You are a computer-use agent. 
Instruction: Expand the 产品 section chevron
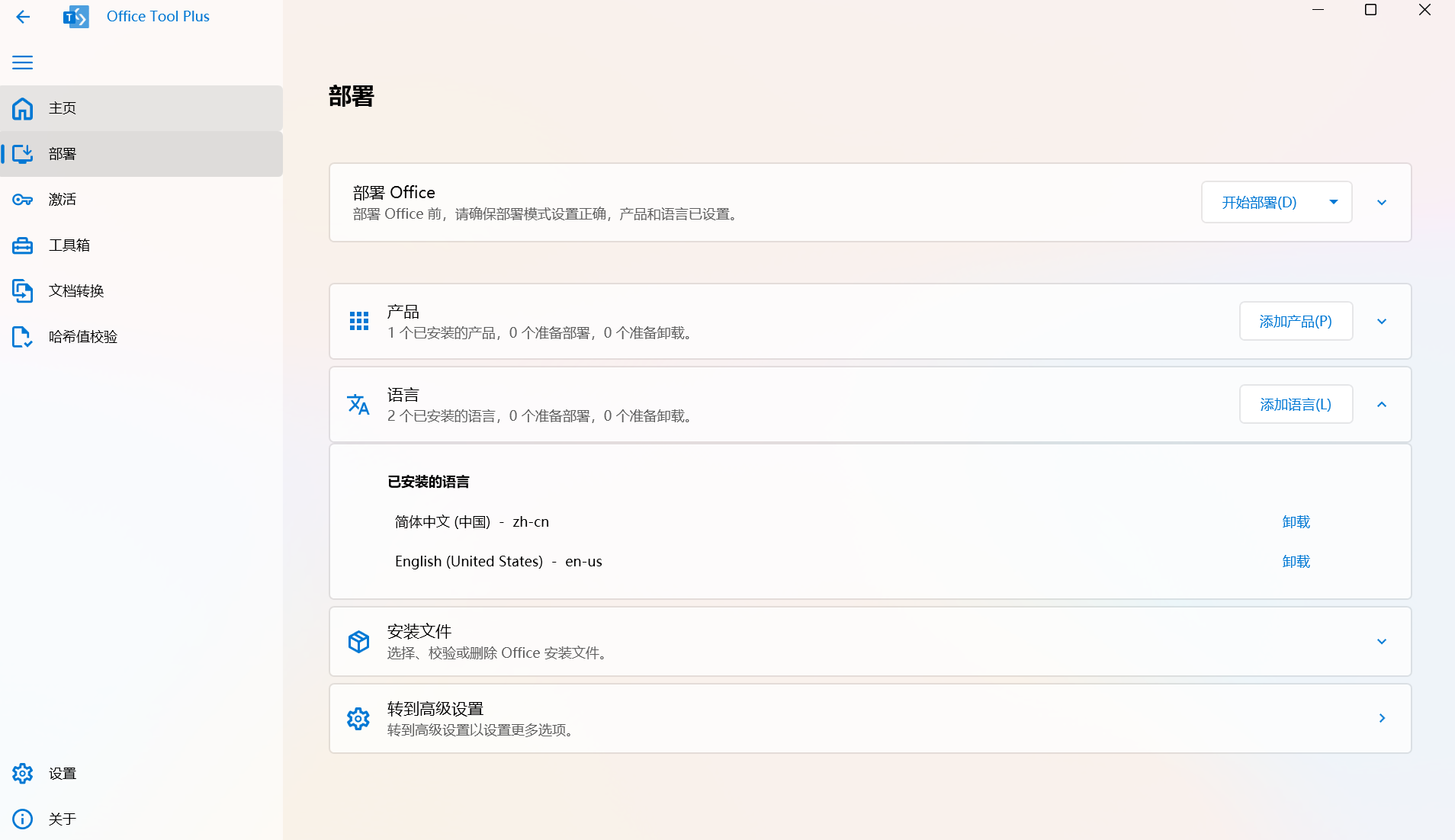tap(1382, 321)
